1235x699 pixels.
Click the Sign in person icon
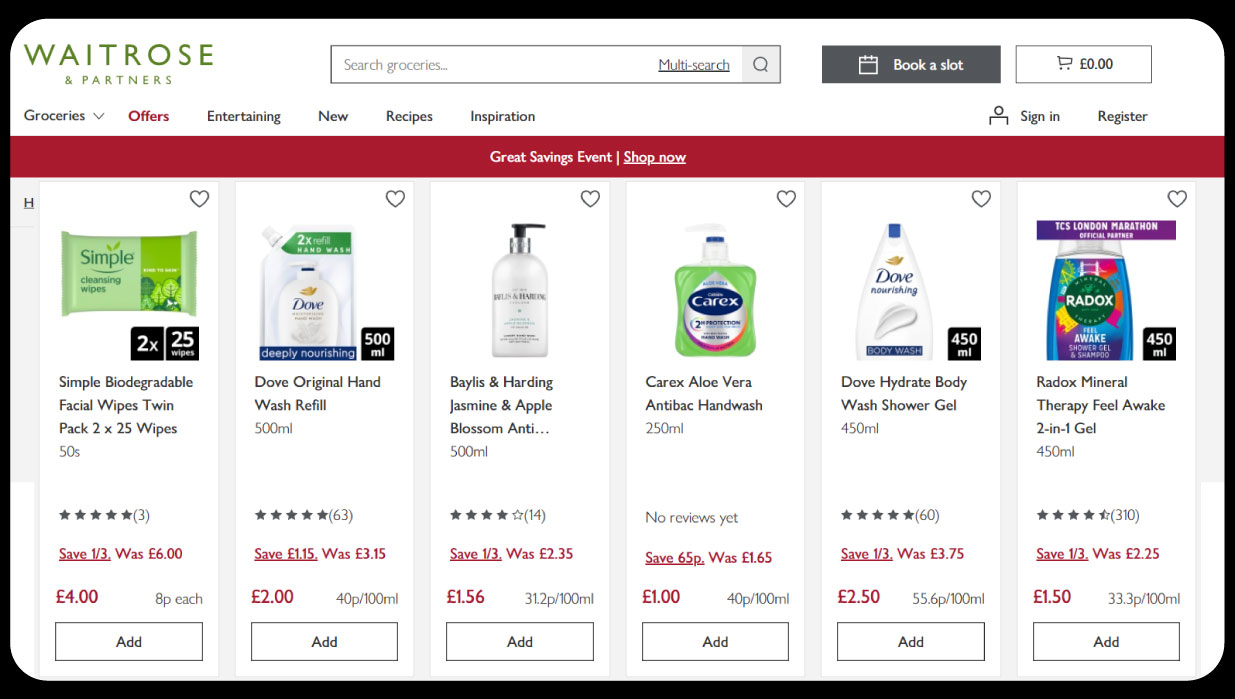click(x=998, y=116)
